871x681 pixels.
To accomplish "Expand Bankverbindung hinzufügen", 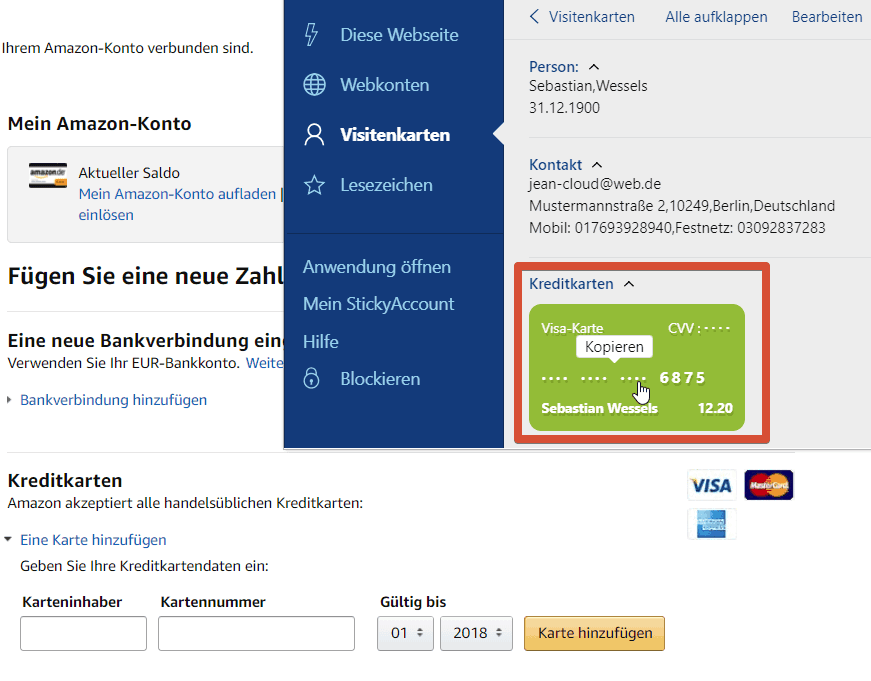I will coord(113,400).
